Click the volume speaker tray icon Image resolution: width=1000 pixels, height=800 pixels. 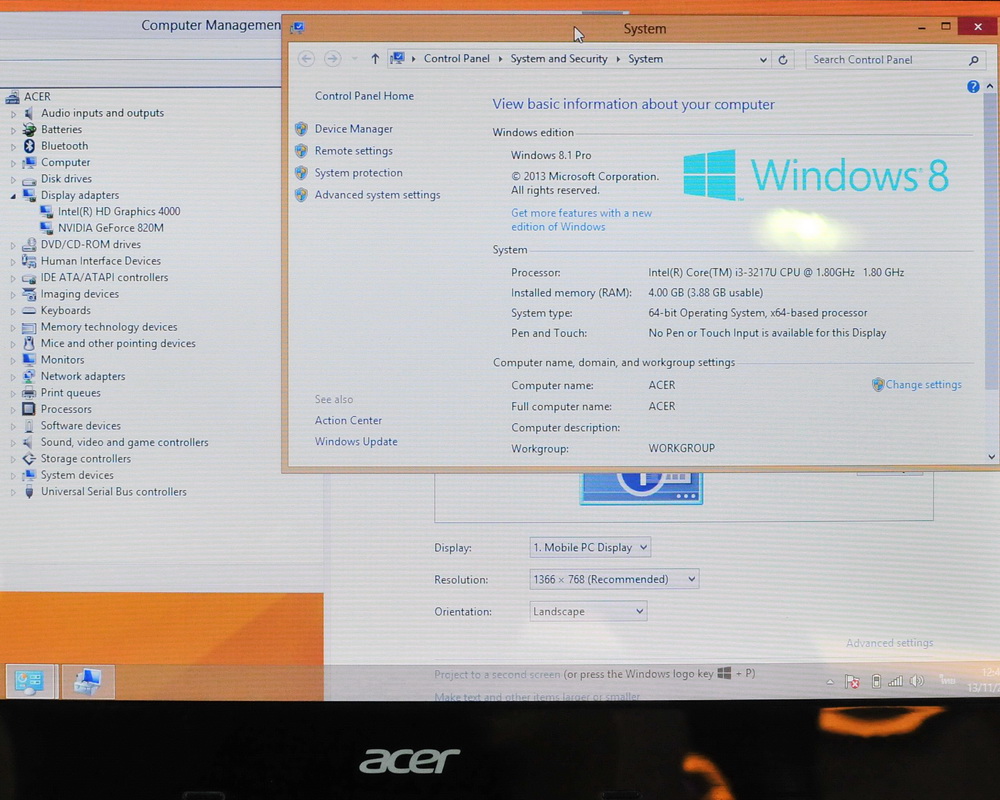pyautogui.click(x=917, y=681)
